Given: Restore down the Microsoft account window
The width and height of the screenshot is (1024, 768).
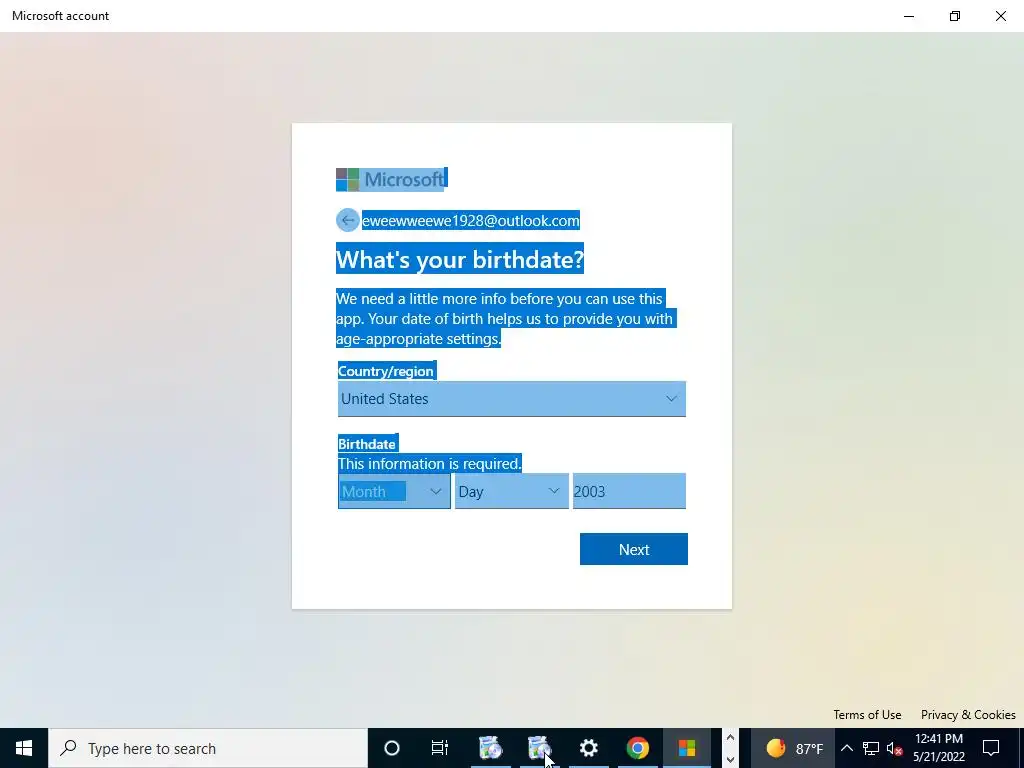Looking at the screenshot, I should coord(955,16).
